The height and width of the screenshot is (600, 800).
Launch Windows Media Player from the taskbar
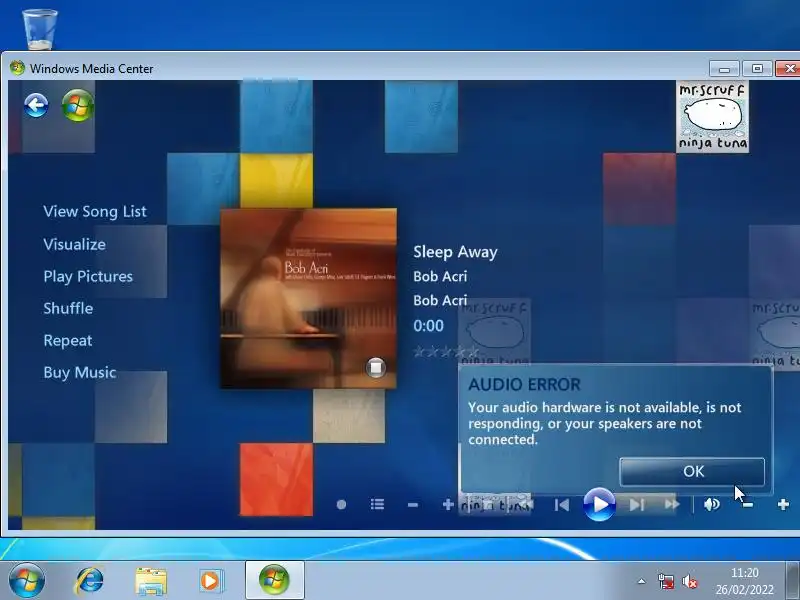210,581
